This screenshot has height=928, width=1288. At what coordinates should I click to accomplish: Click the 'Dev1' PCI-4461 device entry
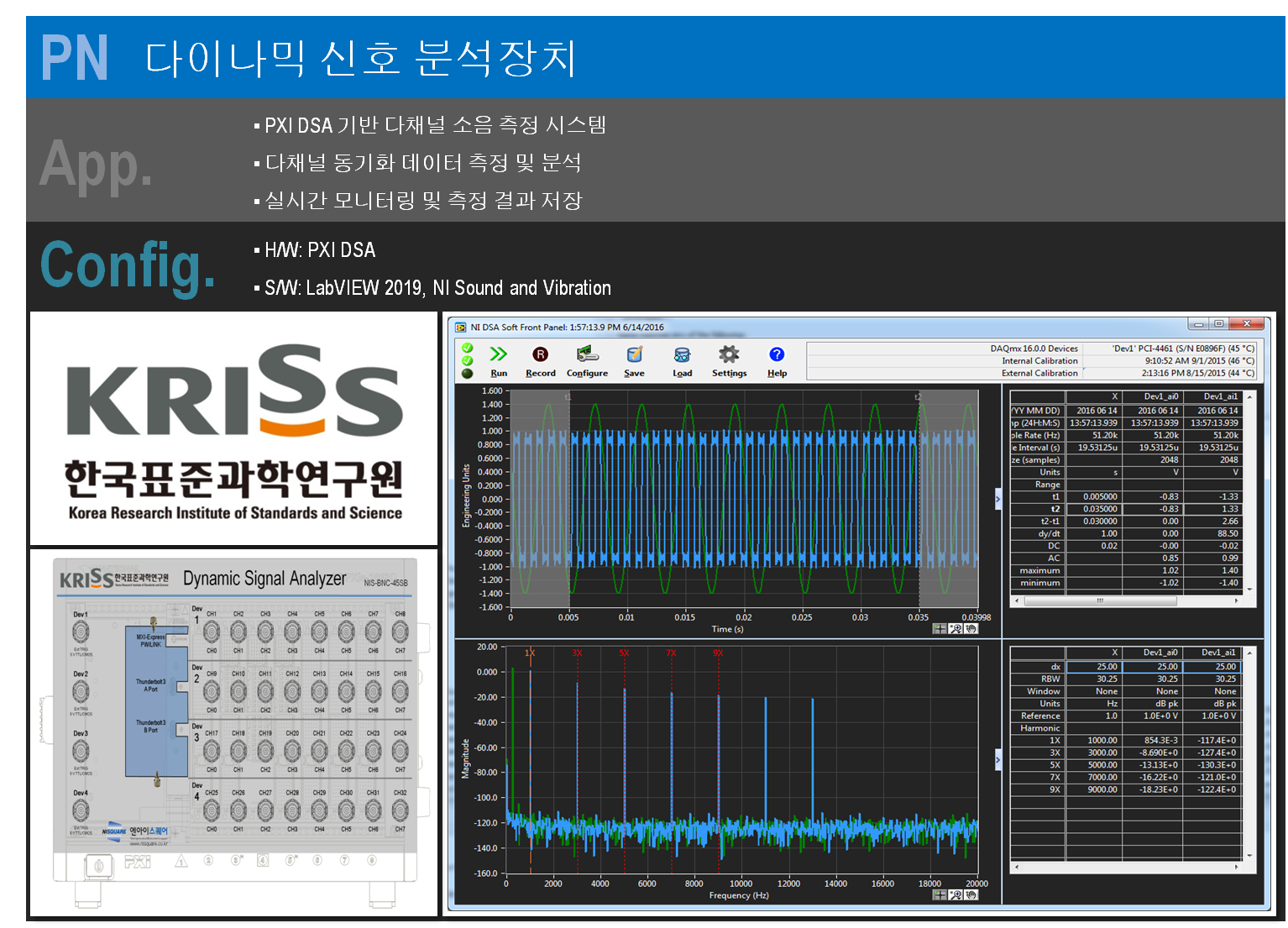pyautogui.click(x=1170, y=348)
